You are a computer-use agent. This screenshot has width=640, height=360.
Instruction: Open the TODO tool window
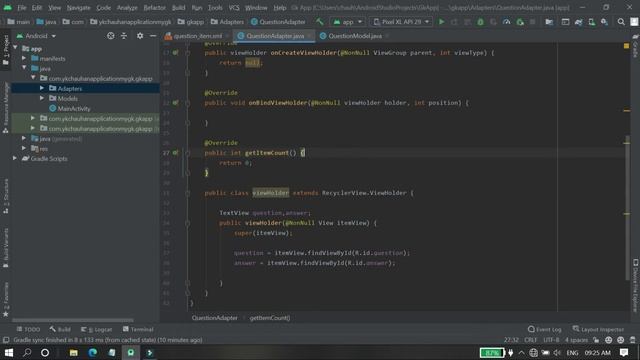pyautogui.click(x=29, y=329)
